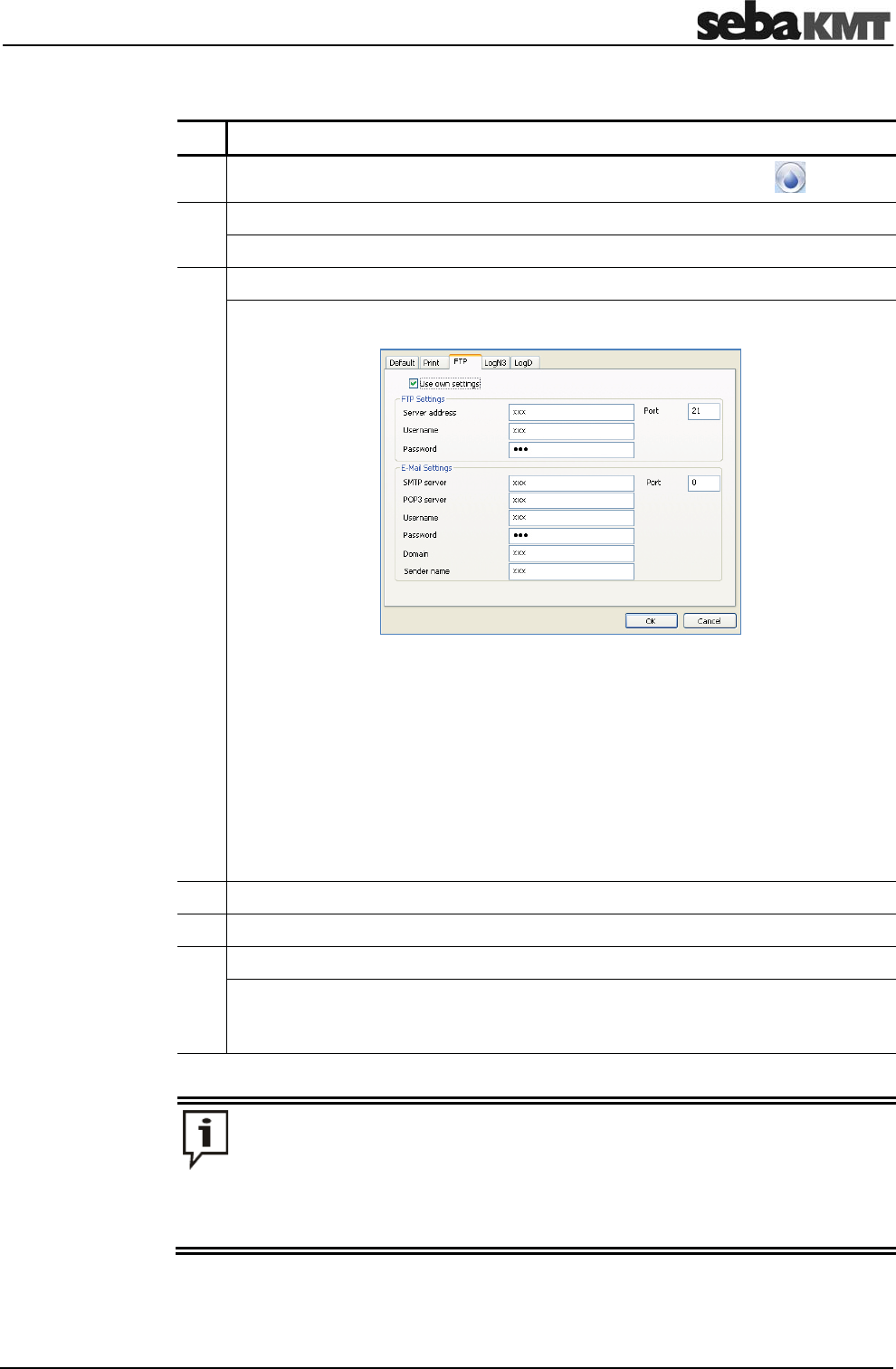Click the Domain input field
This screenshot has width=896, height=1369.
click(x=571, y=553)
